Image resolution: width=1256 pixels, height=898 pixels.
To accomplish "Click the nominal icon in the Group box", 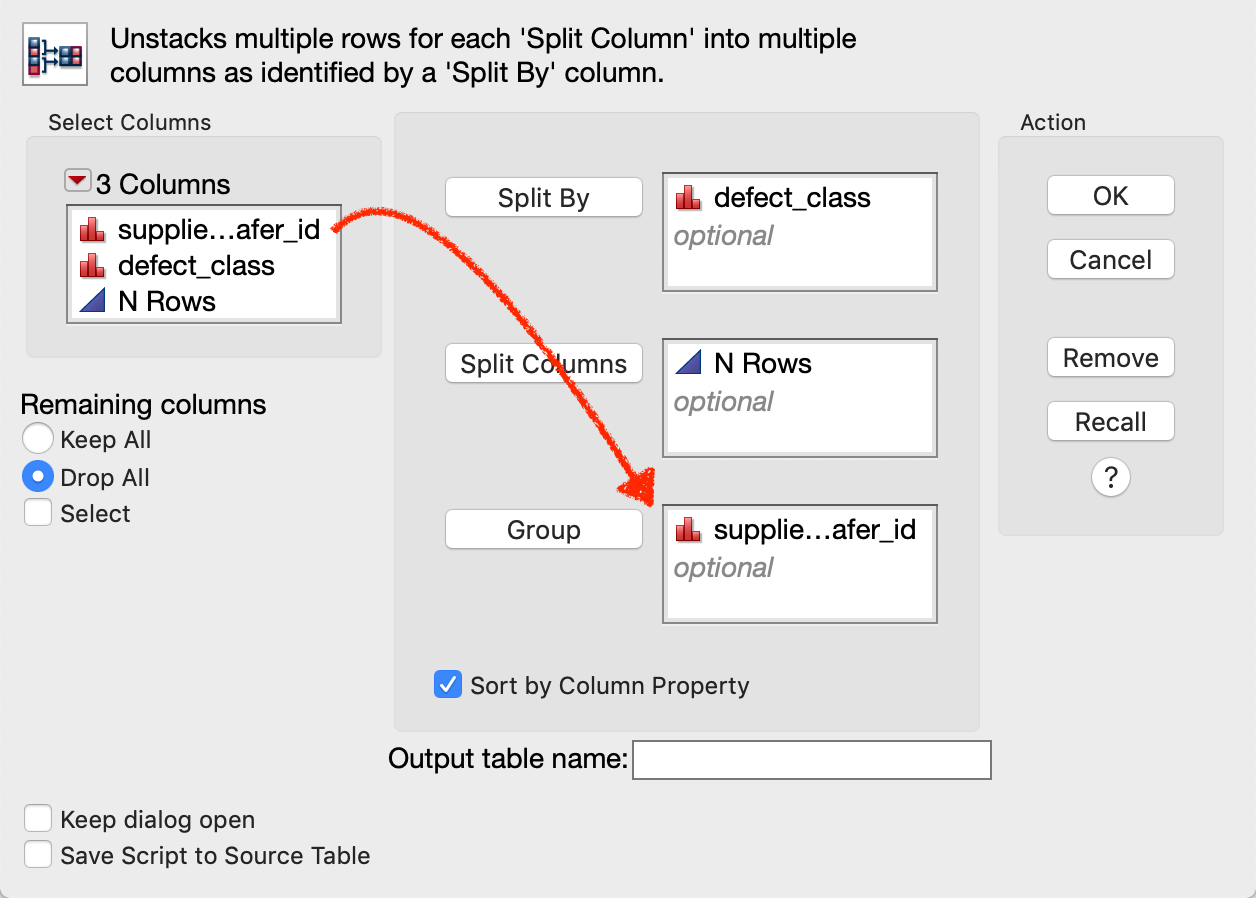I will [689, 530].
